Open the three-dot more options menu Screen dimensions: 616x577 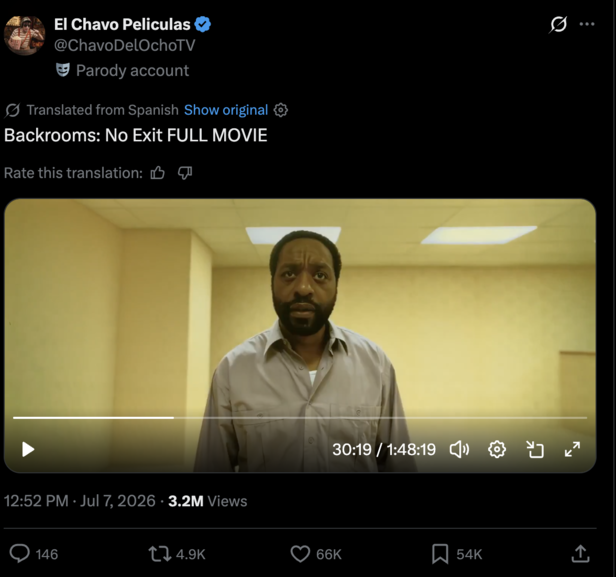pos(587,24)
